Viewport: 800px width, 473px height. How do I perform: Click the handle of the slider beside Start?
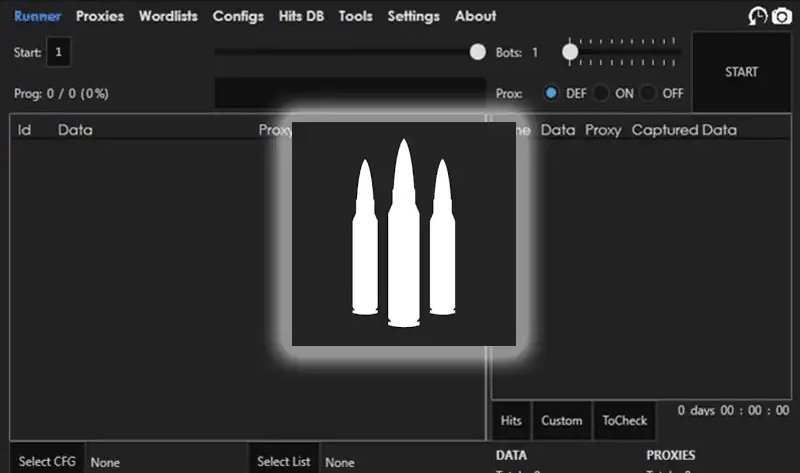tap(478, 52)
